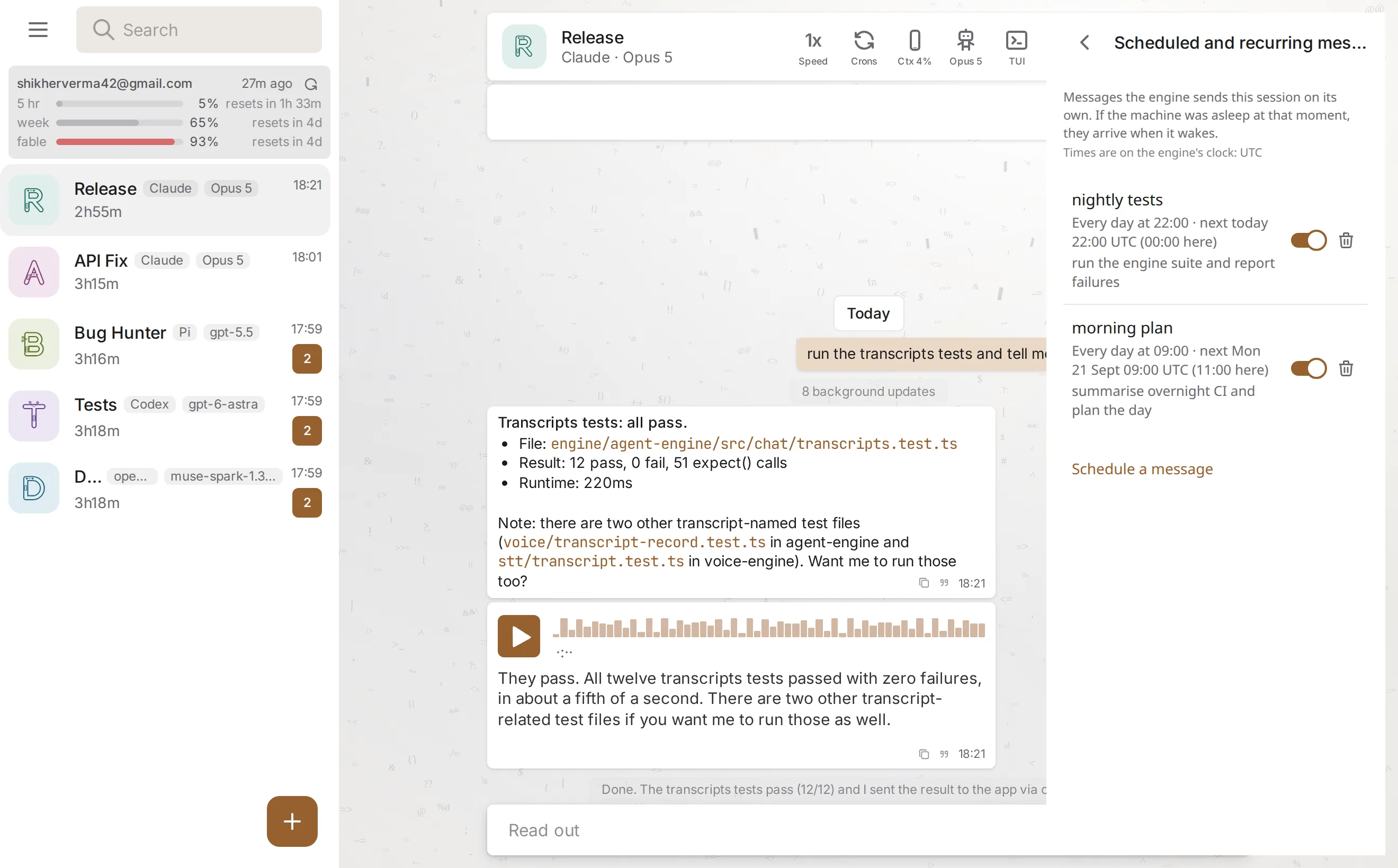Click the gpt-6-astra model tag

click(x=223, y=404)
